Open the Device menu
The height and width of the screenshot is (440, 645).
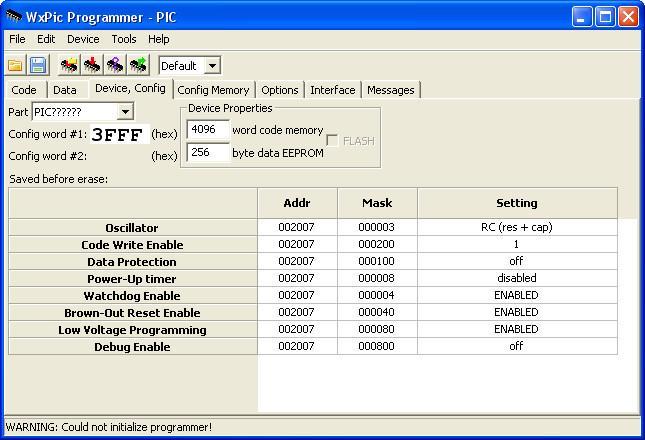[83, 39]
